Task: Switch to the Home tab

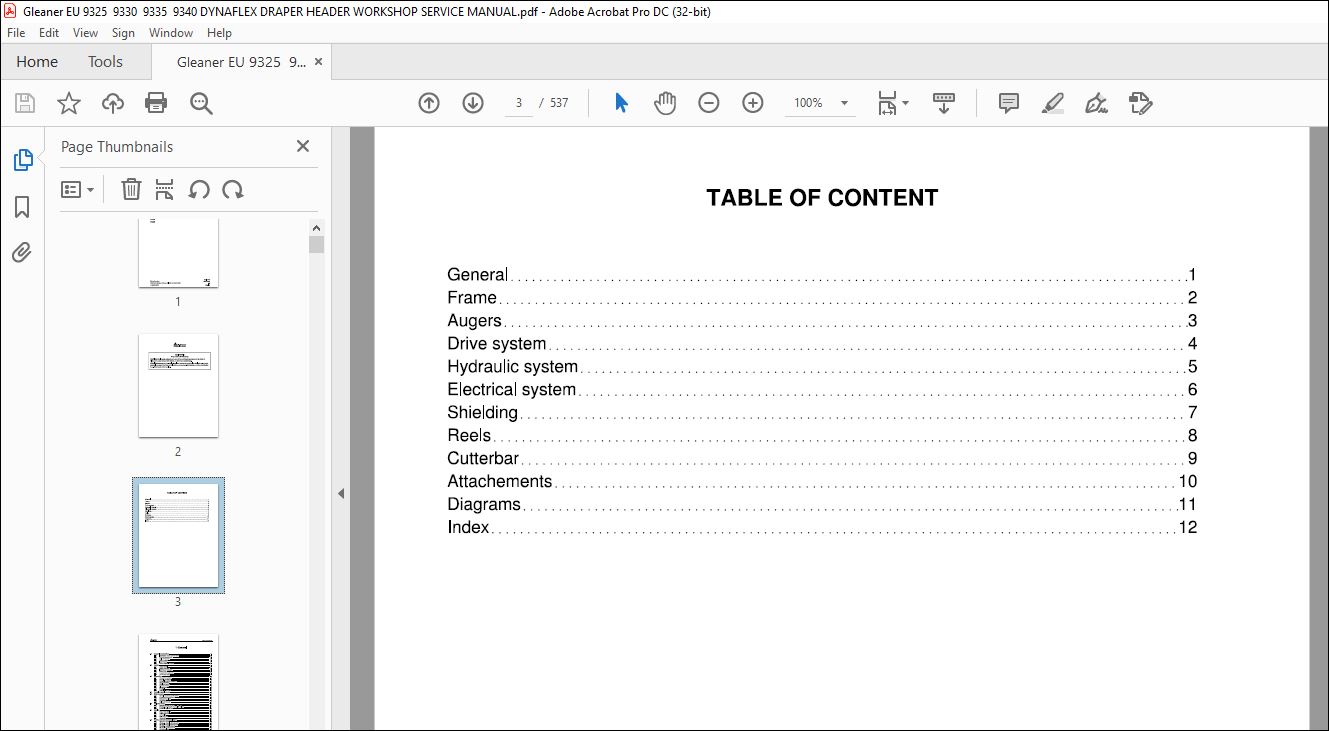Action: (37, 62)
